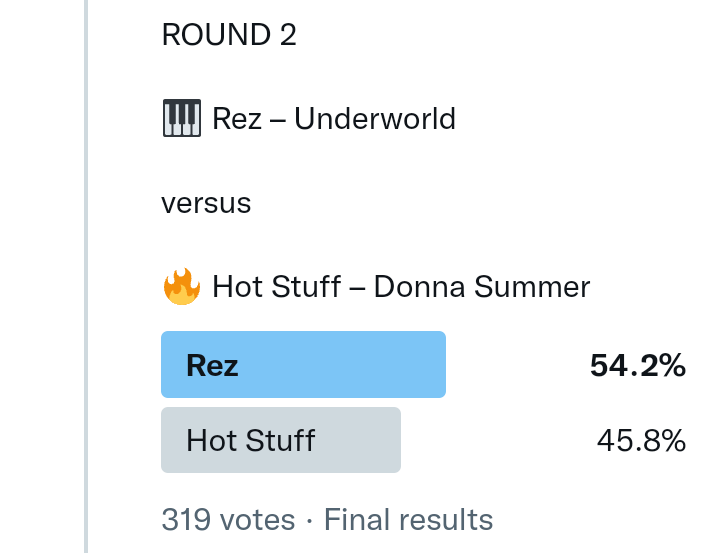The image size is (720, 553).
Task: Click the fire emoji
Action: (x=181, y=288)
